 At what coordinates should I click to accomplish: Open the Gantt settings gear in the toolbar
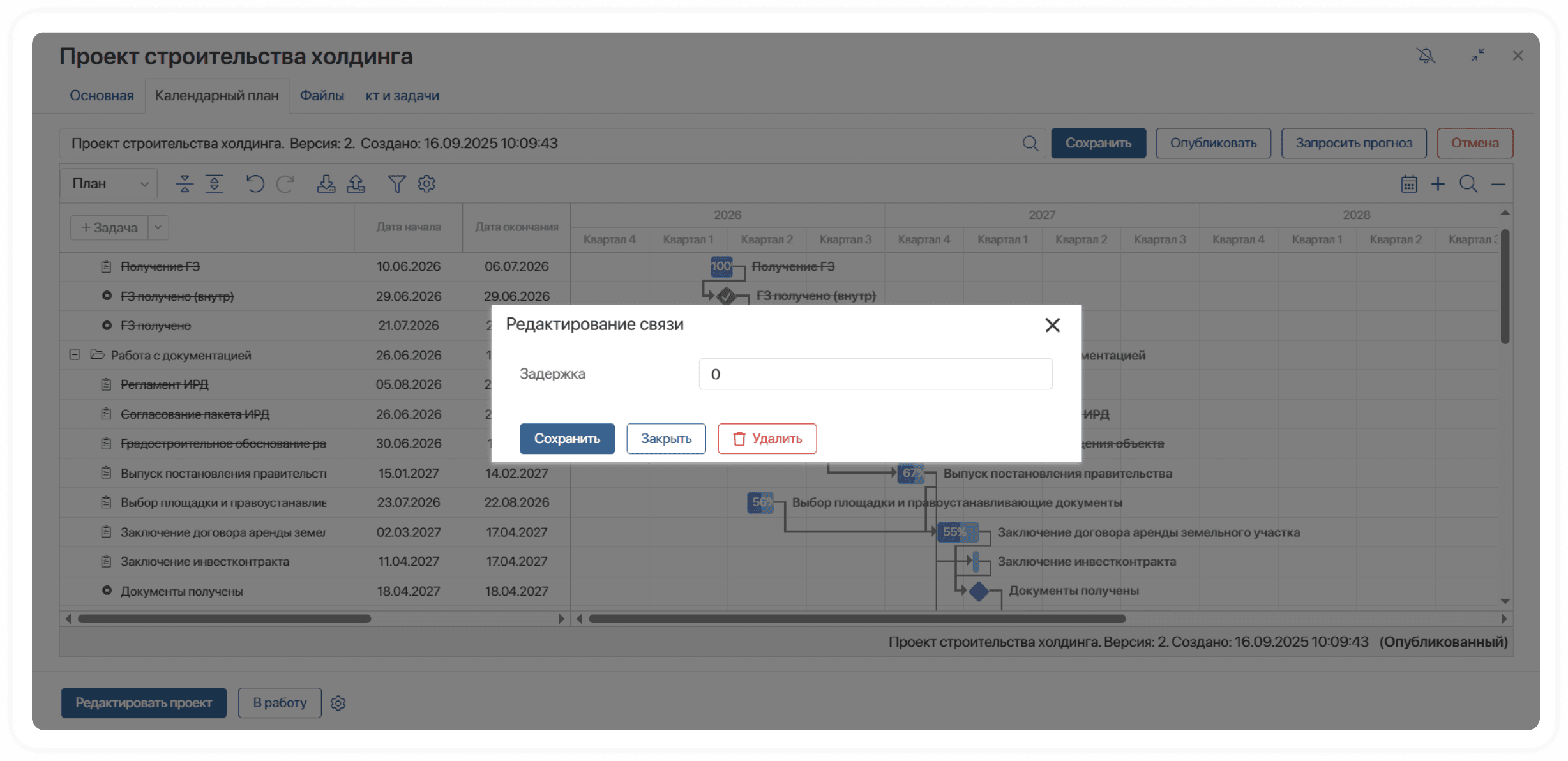pos(426,185)
